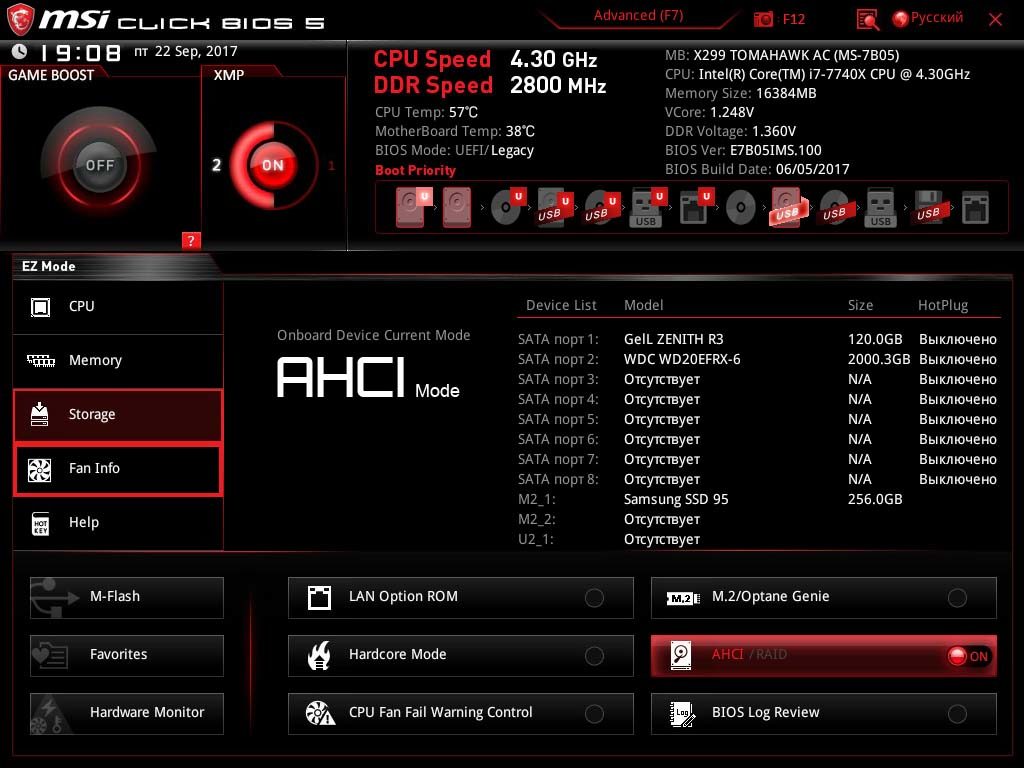
Task: Select the UEFI network boot icon
Action: (695, 207)
